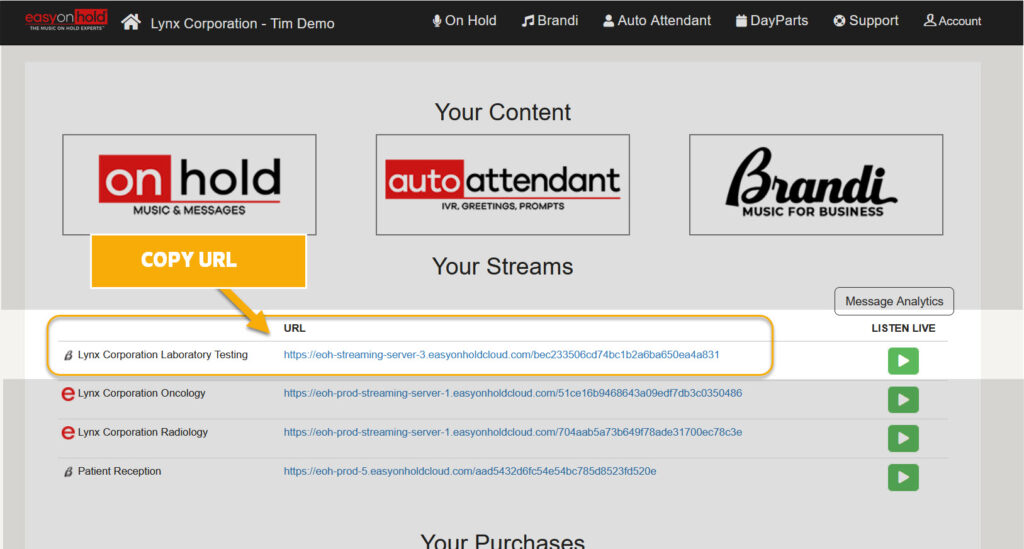The height and width of the screenshot is (549, 1024).
Task: Open the On Hold menu
Action: pyautogui.click(x=464, y=21)
